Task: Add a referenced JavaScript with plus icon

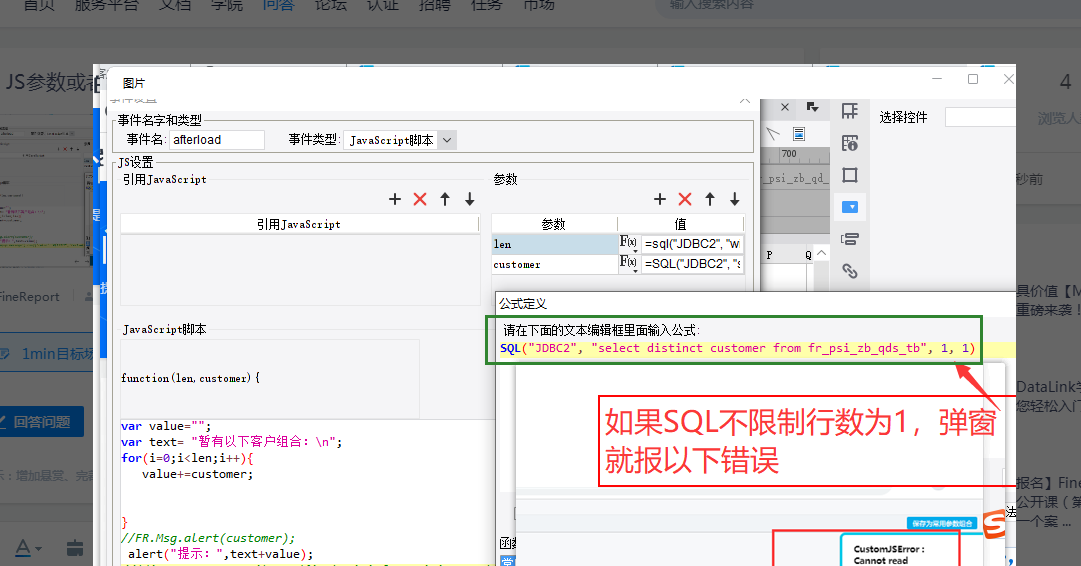Action: tap(394, 199)
